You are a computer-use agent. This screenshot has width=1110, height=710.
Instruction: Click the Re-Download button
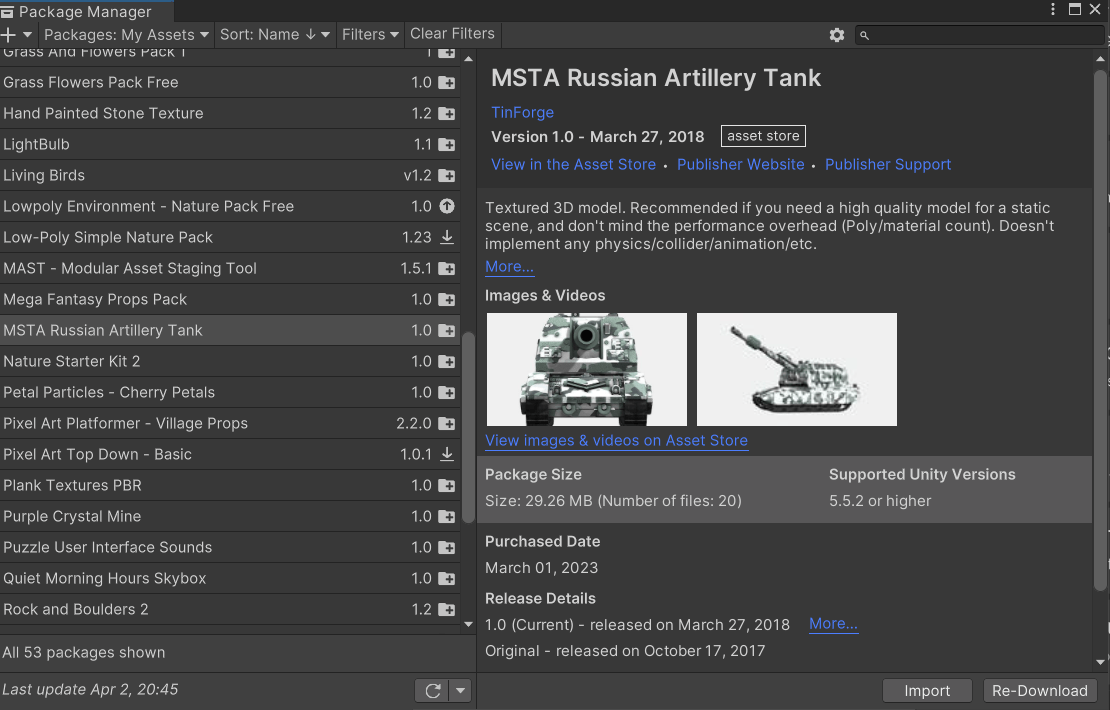pos(1040,691)
